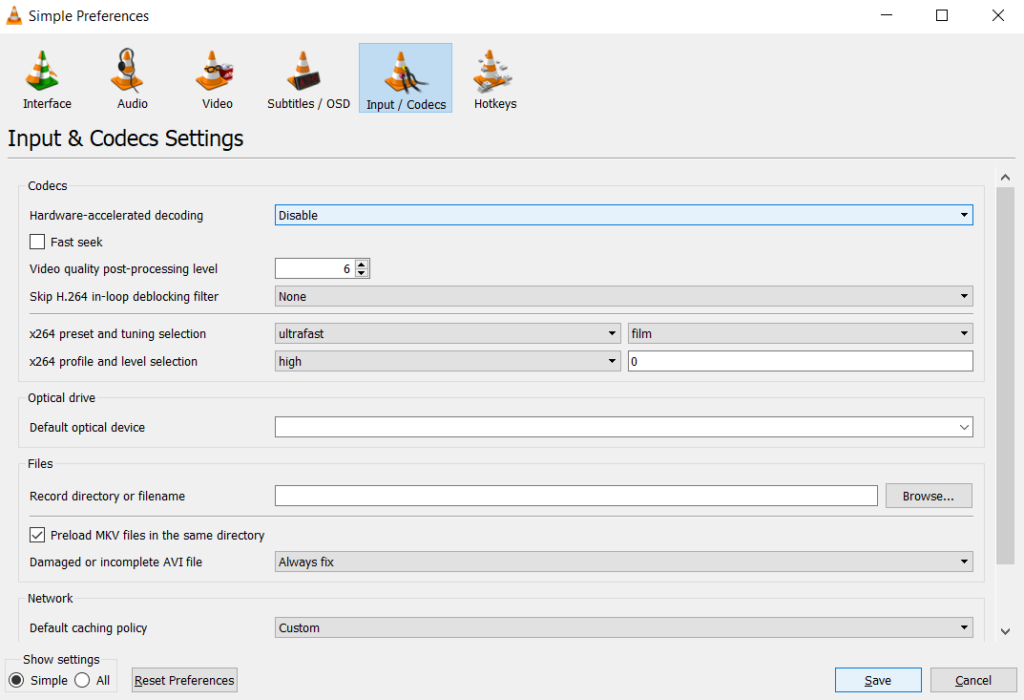Screen dimensions: 1024x700
Task: Click the VLC cone icon in the title bar
Action: [13, 15]
